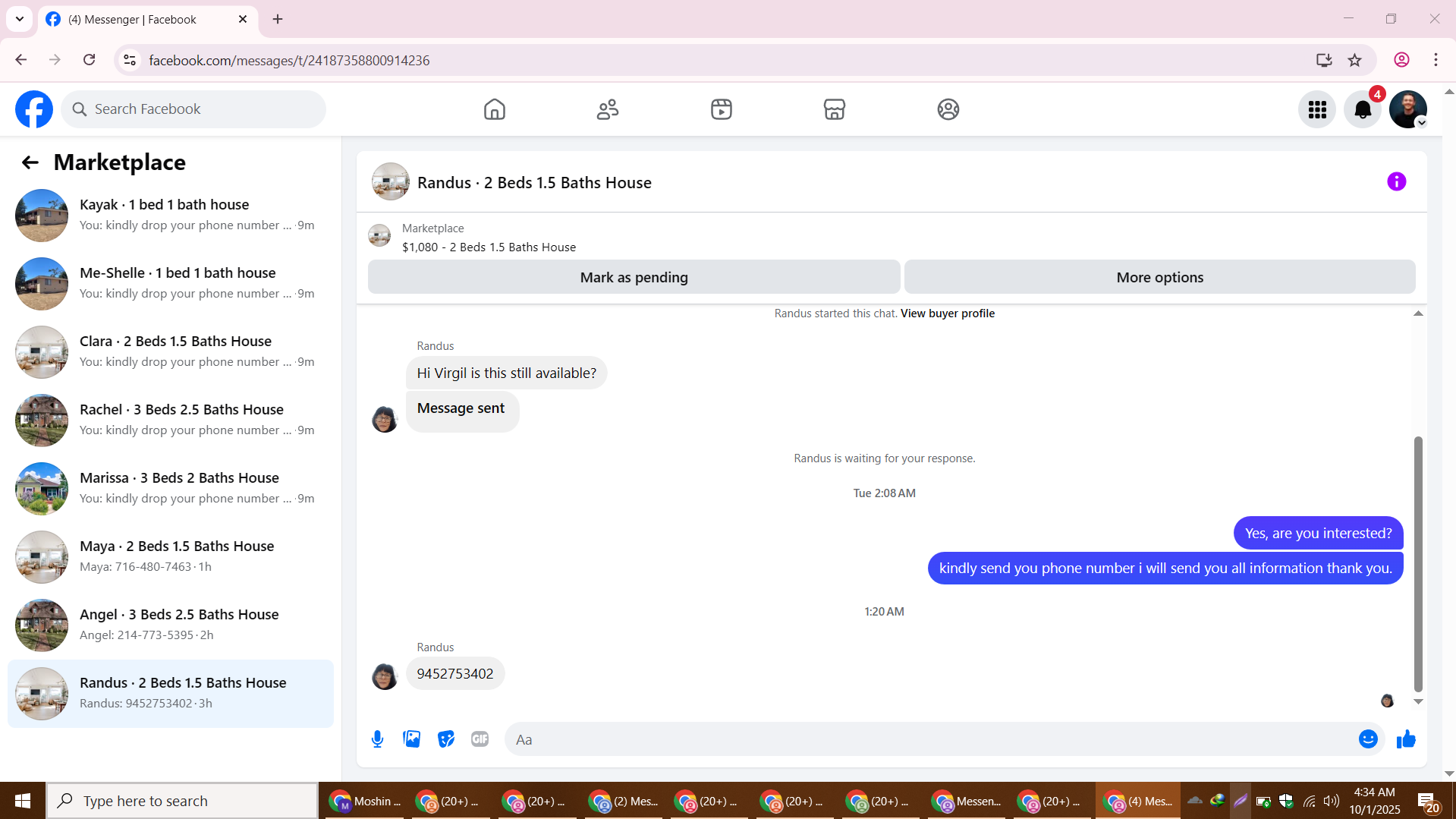
Task: Click the 'Hi Virgil is this still available?' message
Action: pyautogui.click(x=507, y=373)
